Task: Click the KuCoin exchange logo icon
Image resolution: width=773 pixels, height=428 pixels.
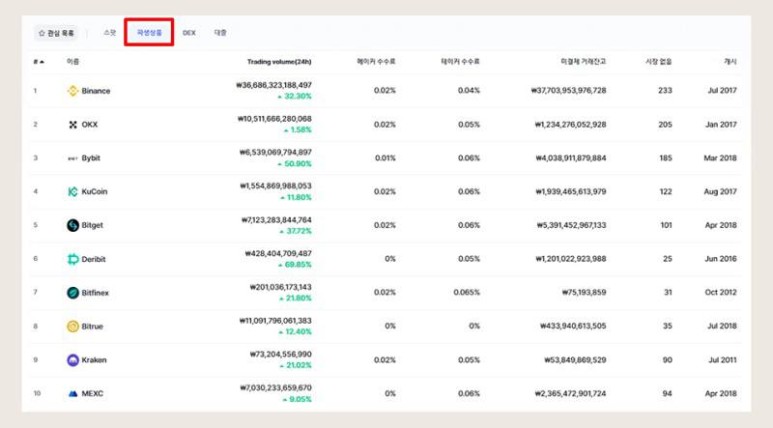Action: click(72, 192)
